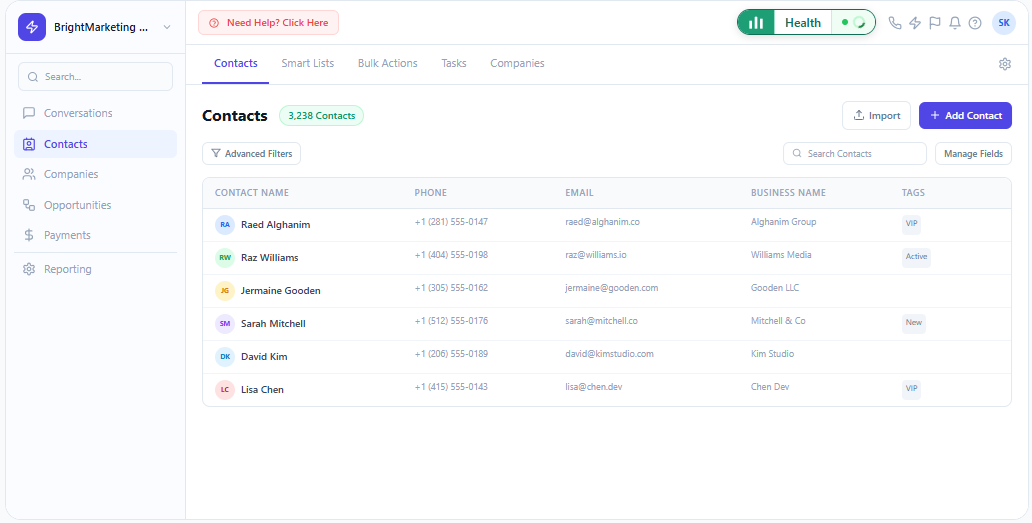This screenshot has width=1032, height=523.
Task: Click the DK avatar for David Kim
Action: (x=225, y=356)
